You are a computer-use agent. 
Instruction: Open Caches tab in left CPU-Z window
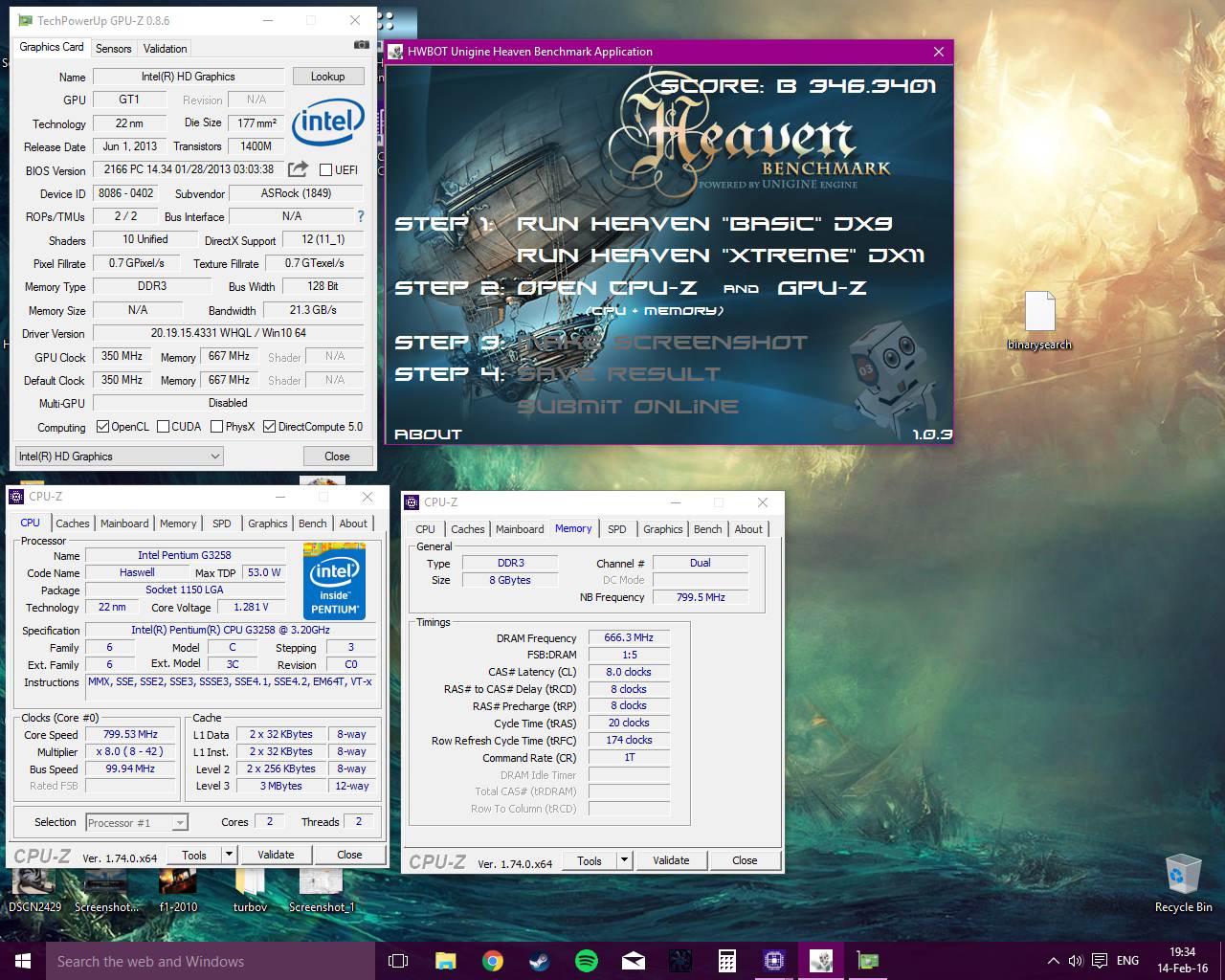pyautogui.click(x=72, y=523)
